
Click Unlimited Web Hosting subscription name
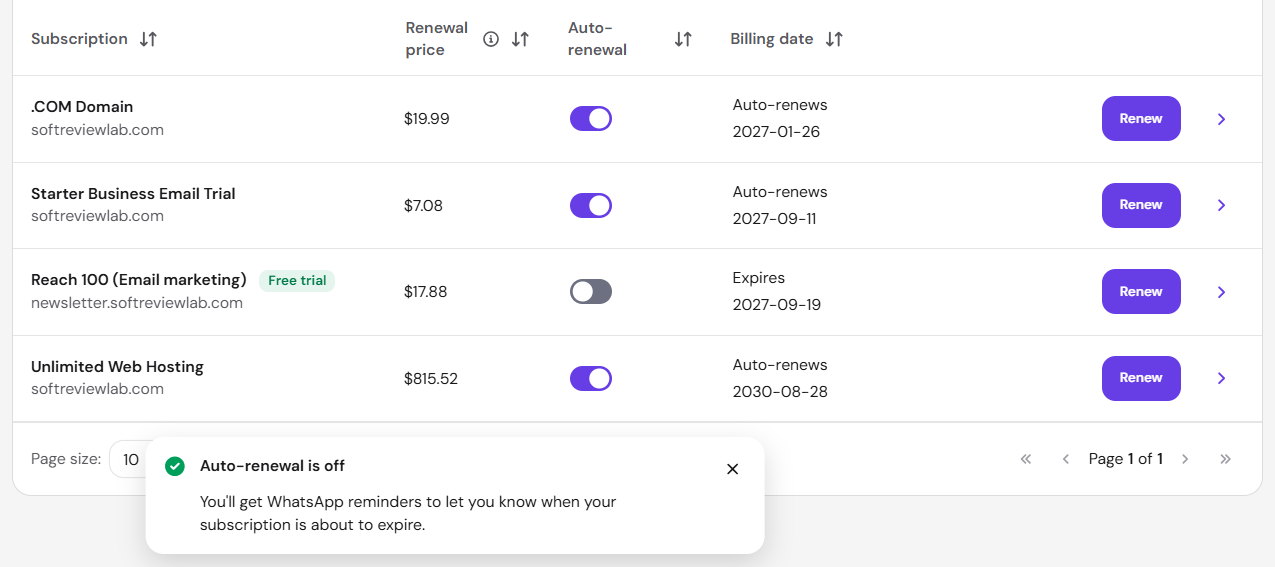point(117,367)
